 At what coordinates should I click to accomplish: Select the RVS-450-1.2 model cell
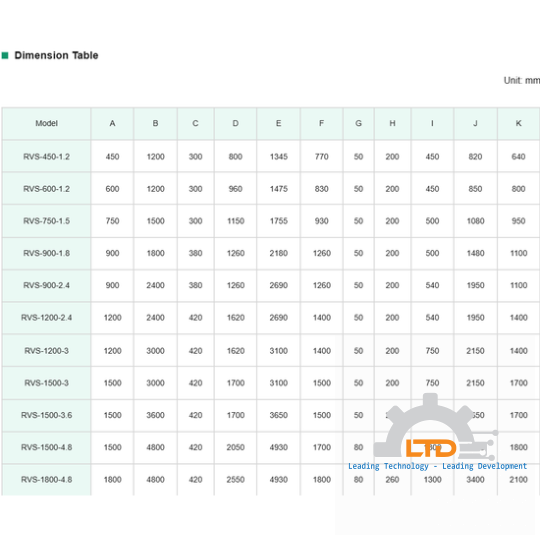point(46,157)
